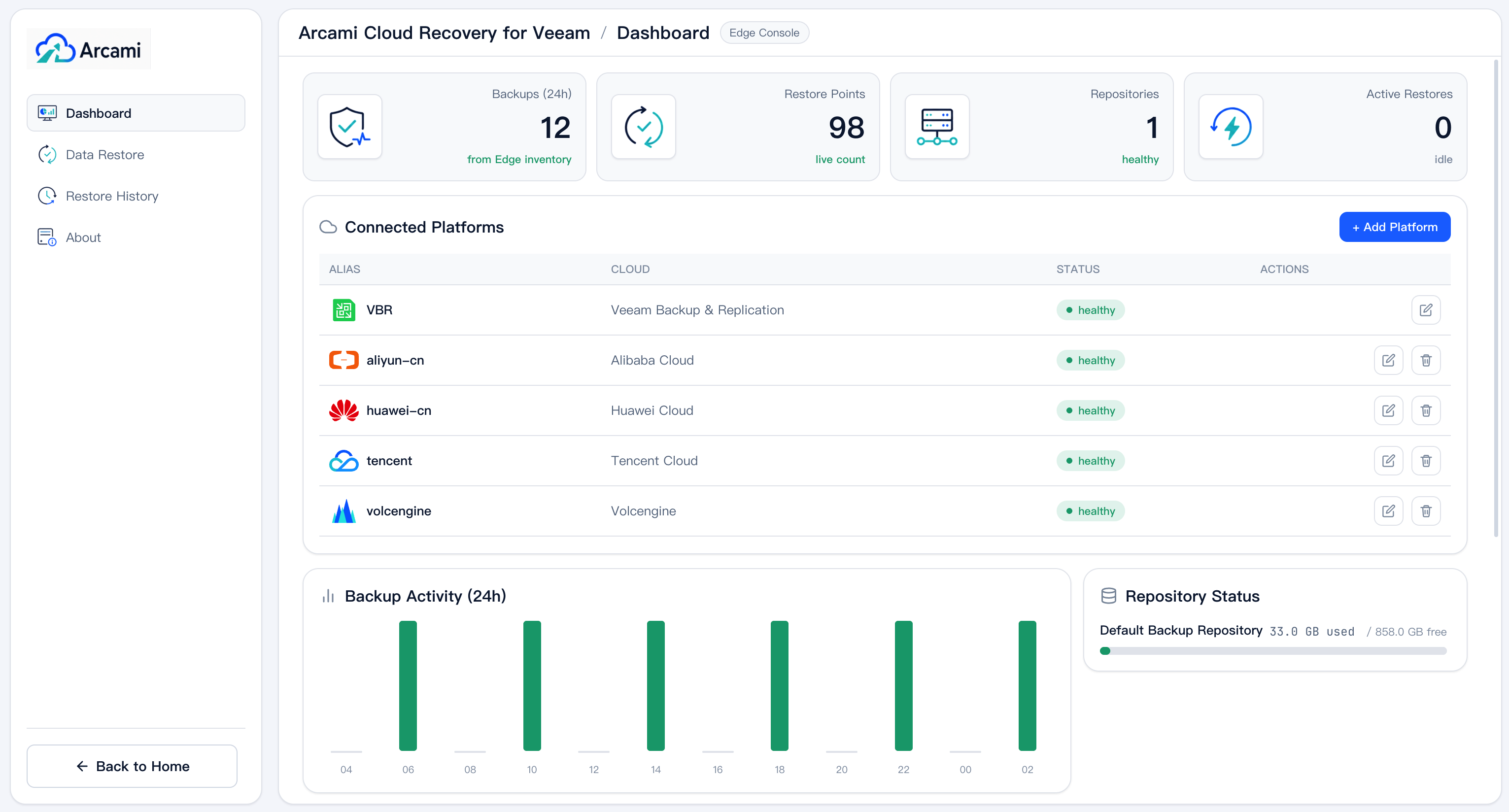Delete the volcengine platform

[1426, 511]
